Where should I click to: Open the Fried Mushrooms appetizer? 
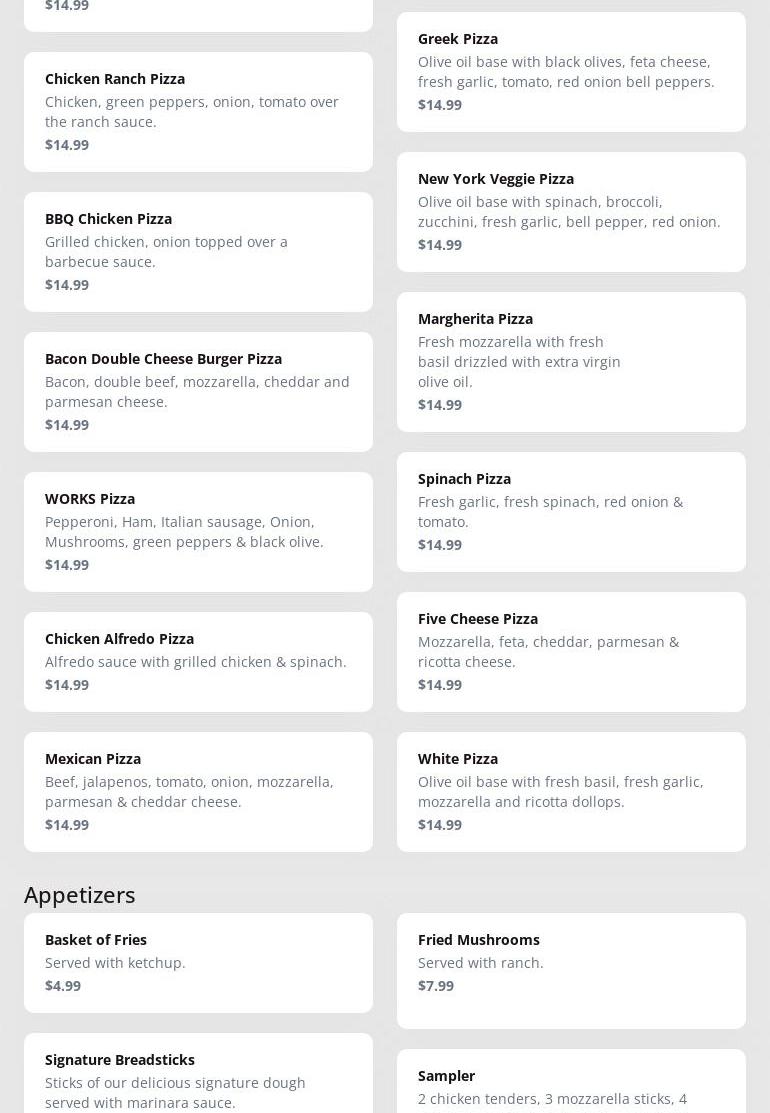[571, 970]
